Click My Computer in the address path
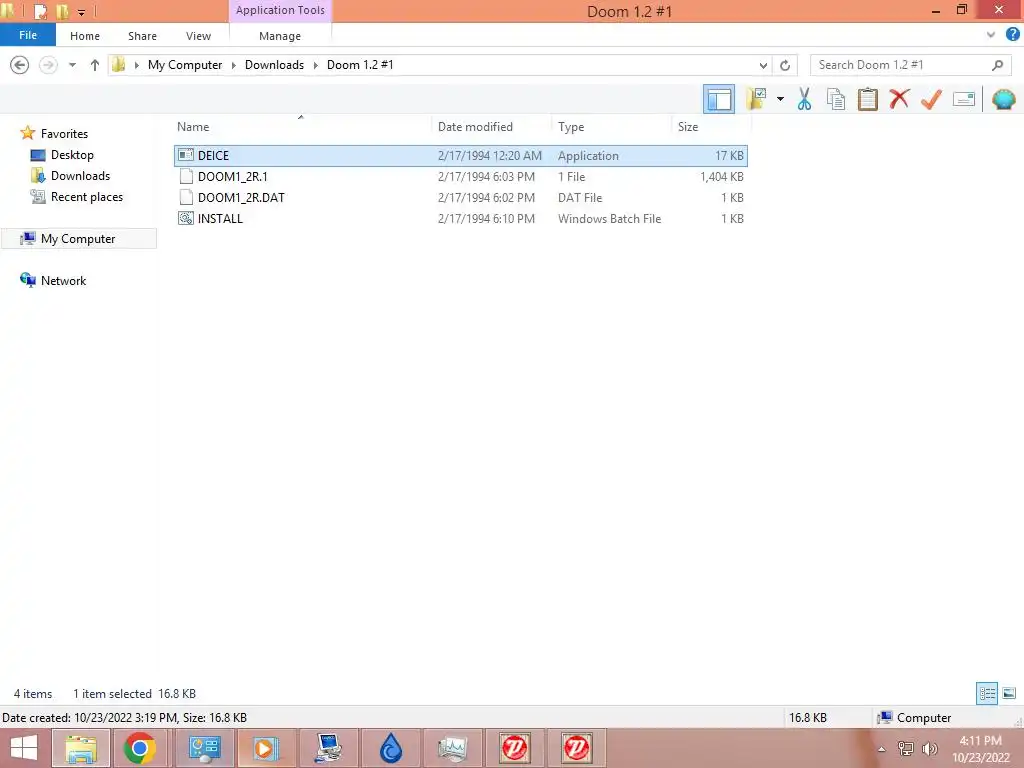Image resolution: width=1024 pixels, height=768 pixels. tap(185, 65)
